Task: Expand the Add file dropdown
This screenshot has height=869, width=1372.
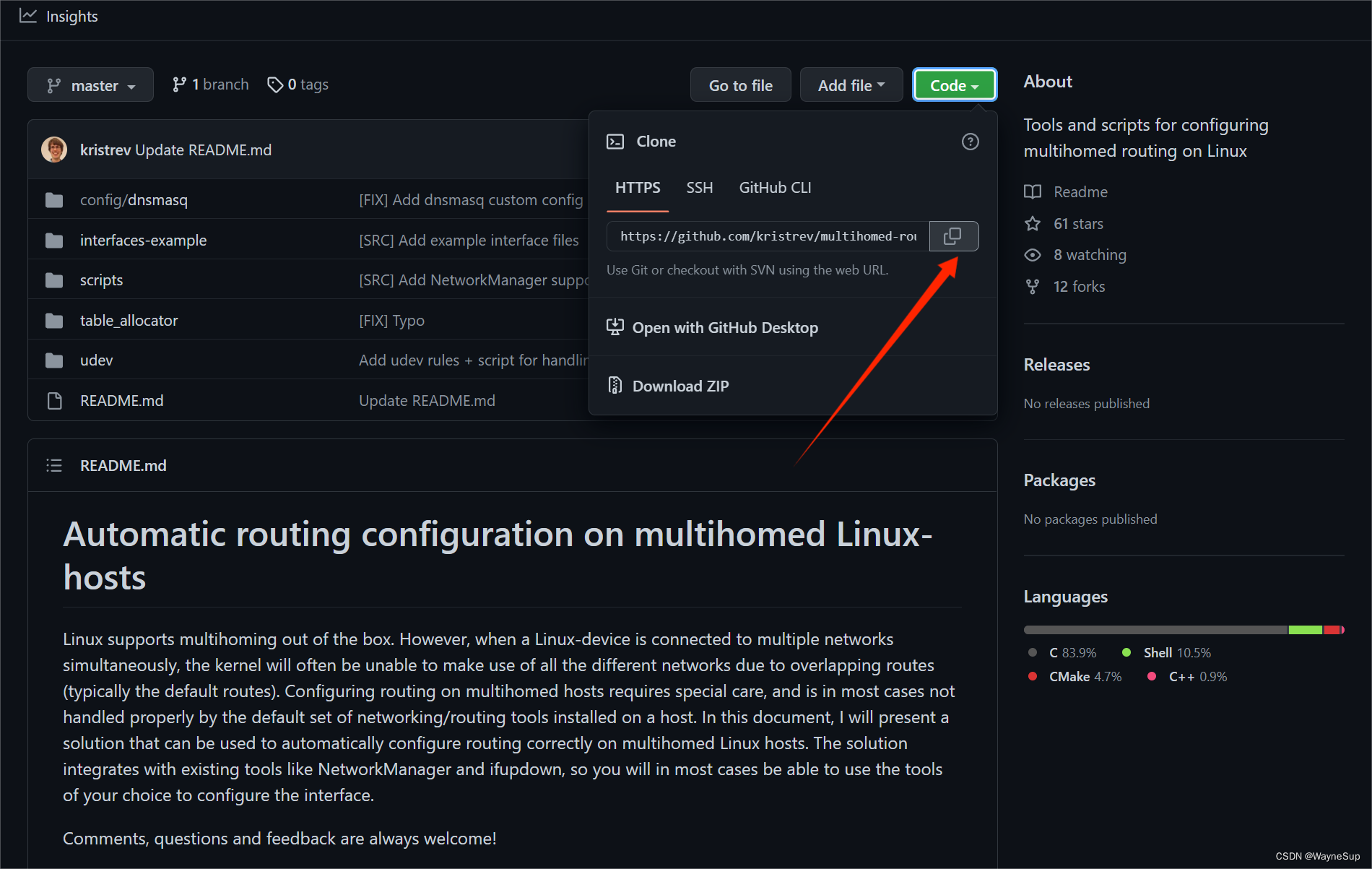Action: point(851,85)
